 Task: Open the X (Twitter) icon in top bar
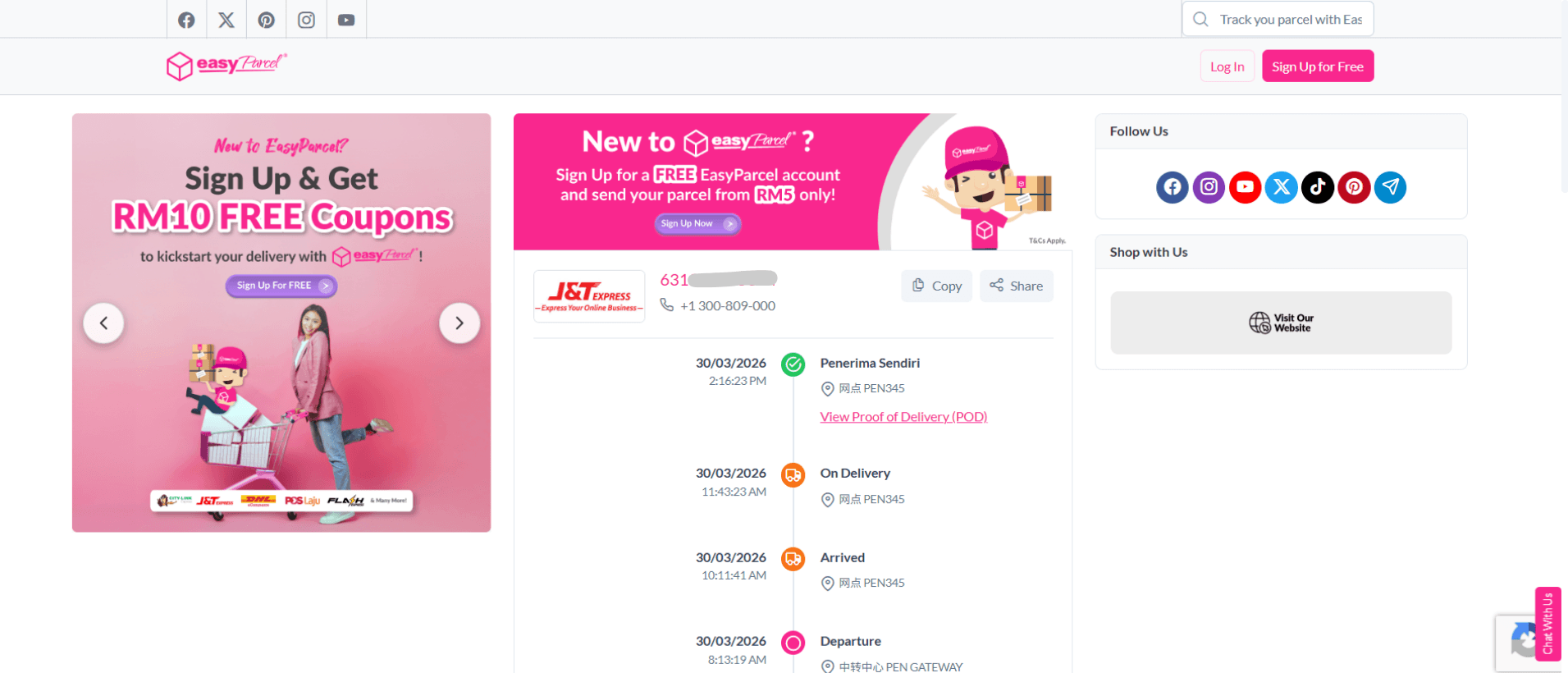(x=226, y=20)
